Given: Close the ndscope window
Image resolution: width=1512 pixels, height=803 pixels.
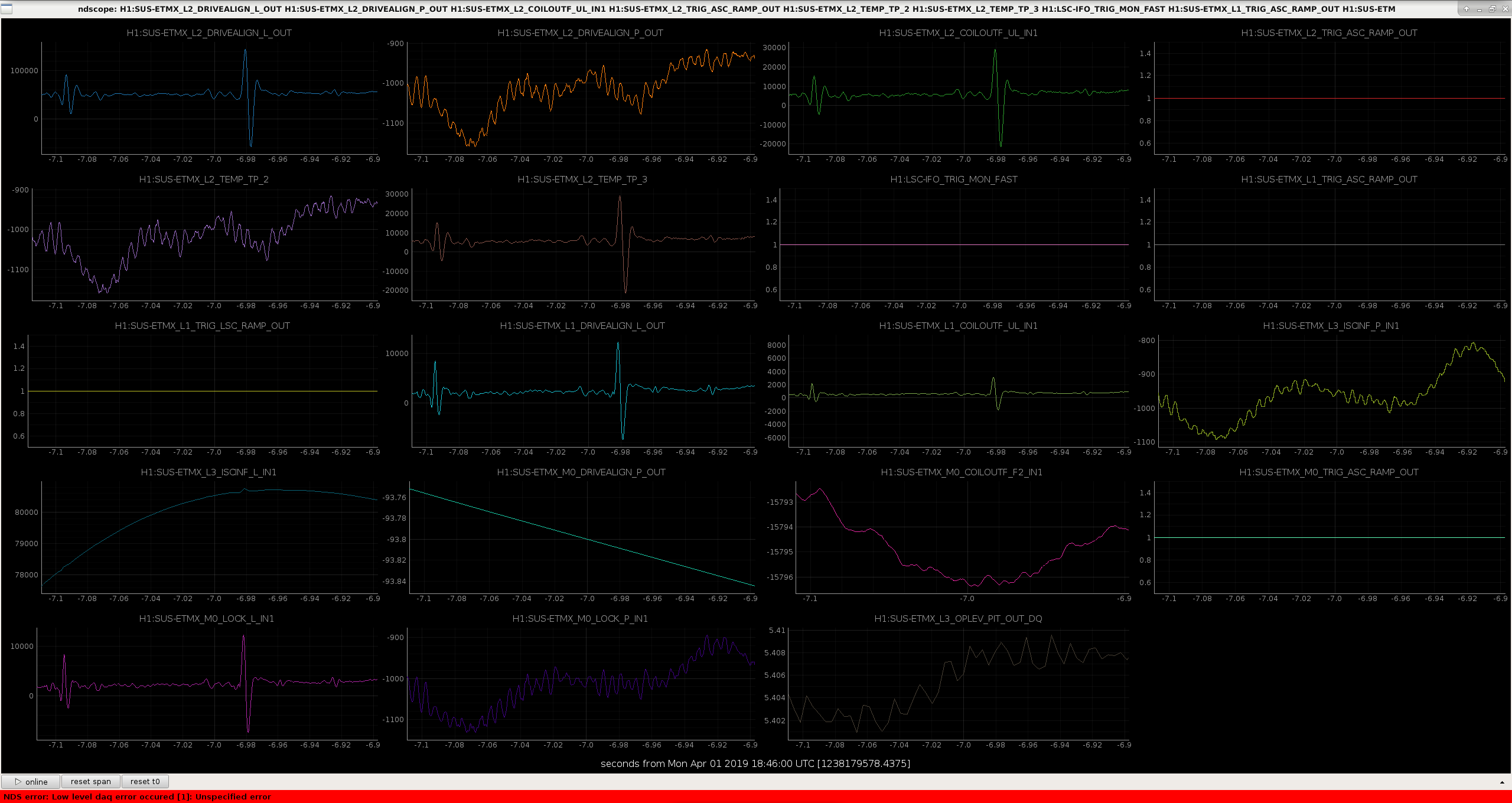Looking at the screenshot, I should [1504, 9].
